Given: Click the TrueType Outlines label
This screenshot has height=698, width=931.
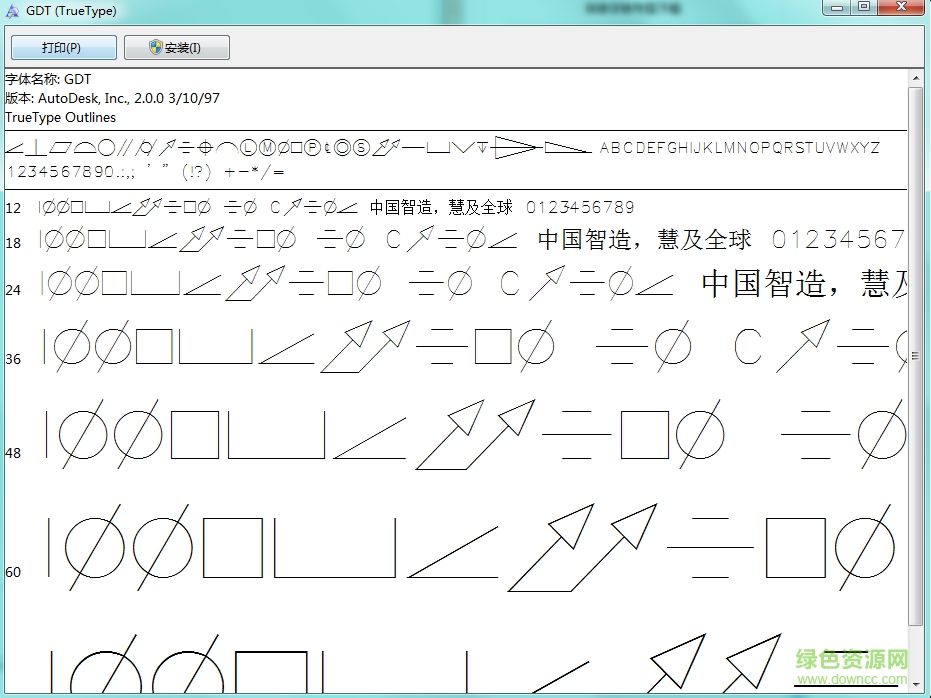Looking at the screenshot, I should [x=59, y=117].
